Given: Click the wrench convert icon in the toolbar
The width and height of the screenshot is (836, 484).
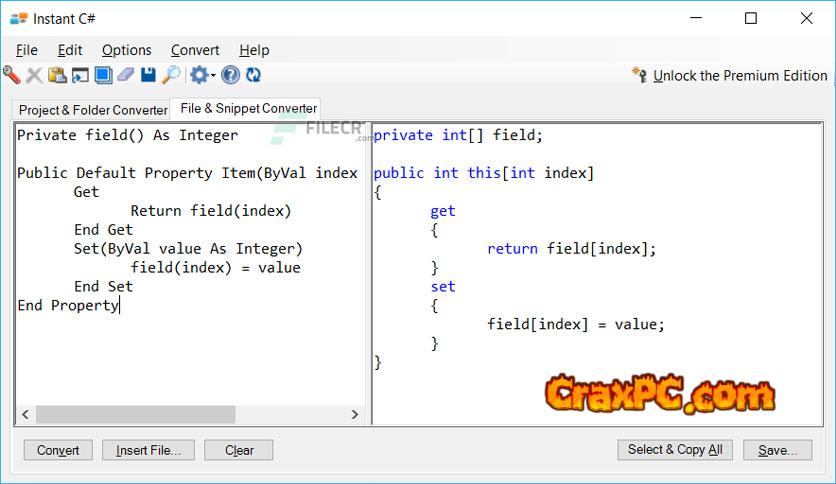Looking at the screenshot, I should pos(11,75).
